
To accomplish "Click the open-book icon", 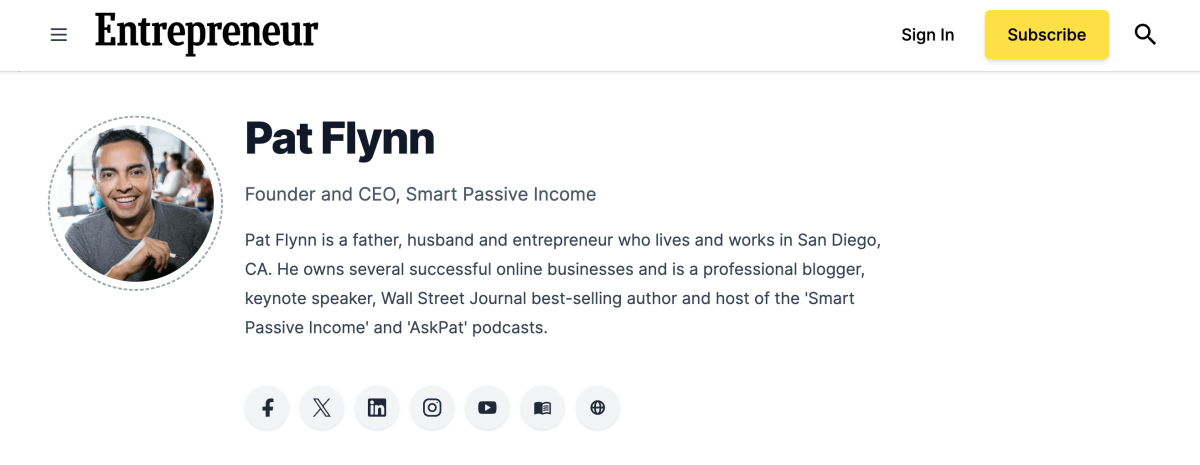I will click(x=542, y=408).
